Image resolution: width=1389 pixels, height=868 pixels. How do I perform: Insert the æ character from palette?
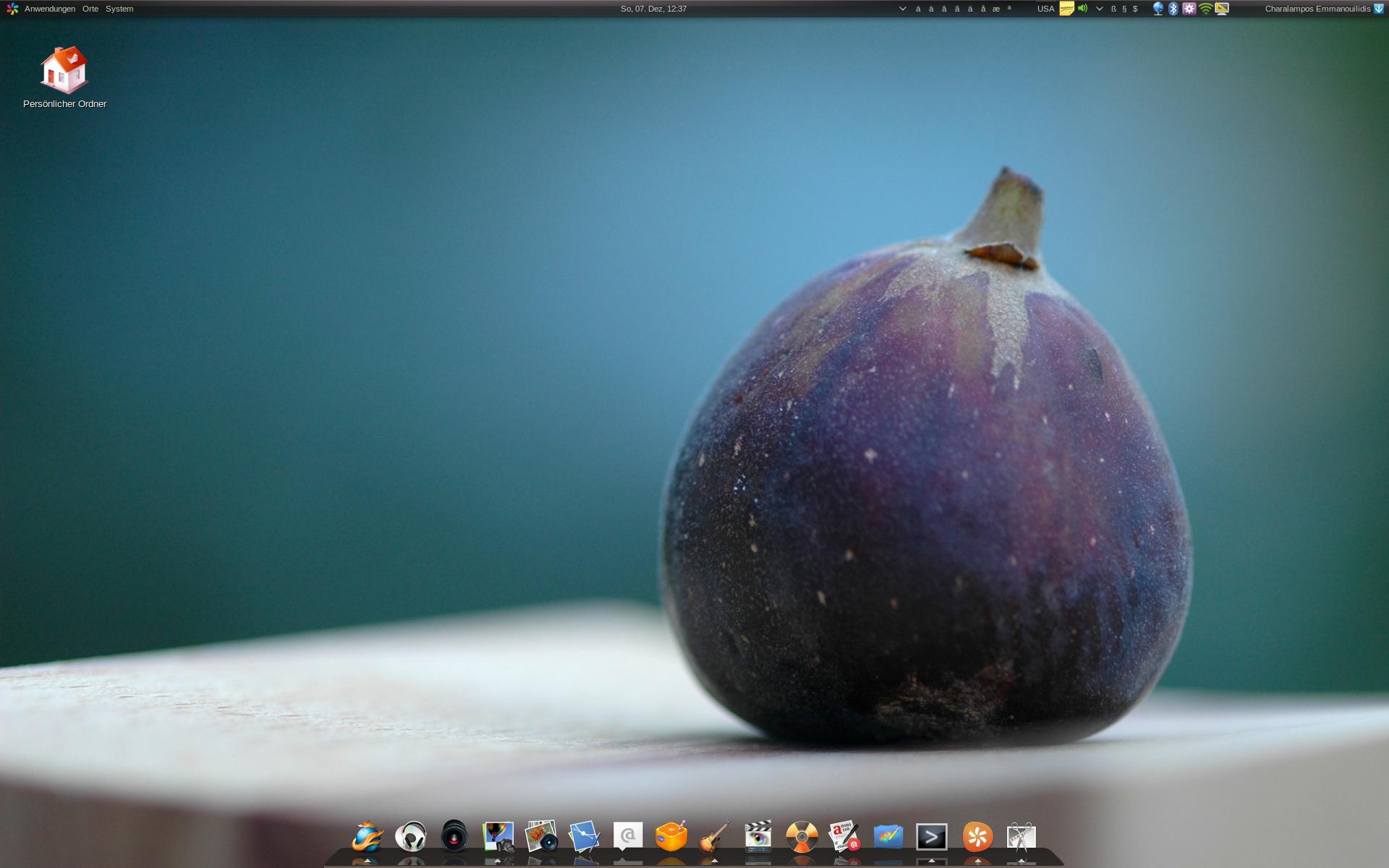click(x=996, y=9)
